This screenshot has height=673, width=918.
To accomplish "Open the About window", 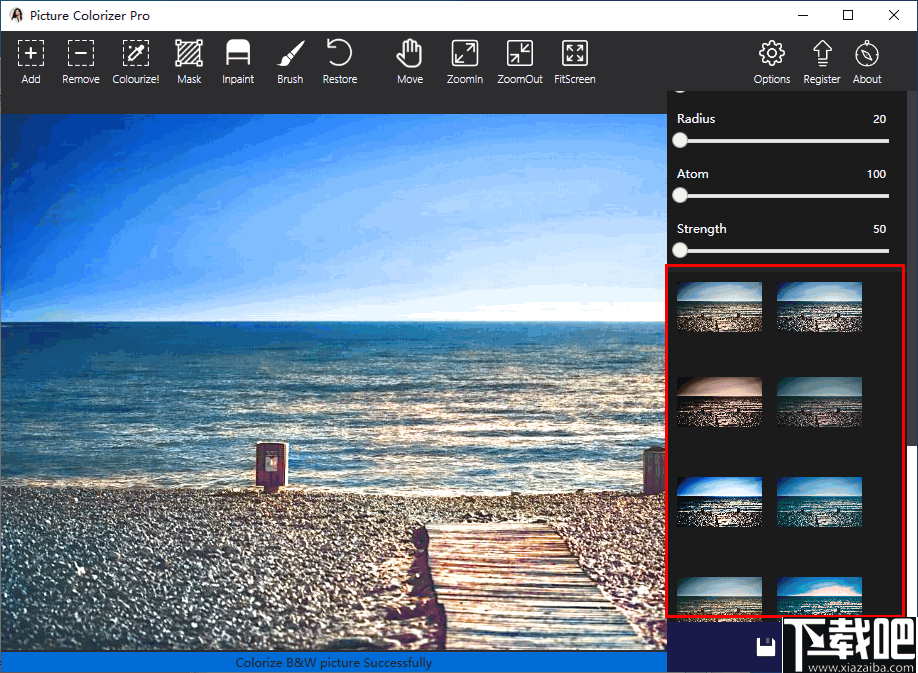I will point(866,60).
